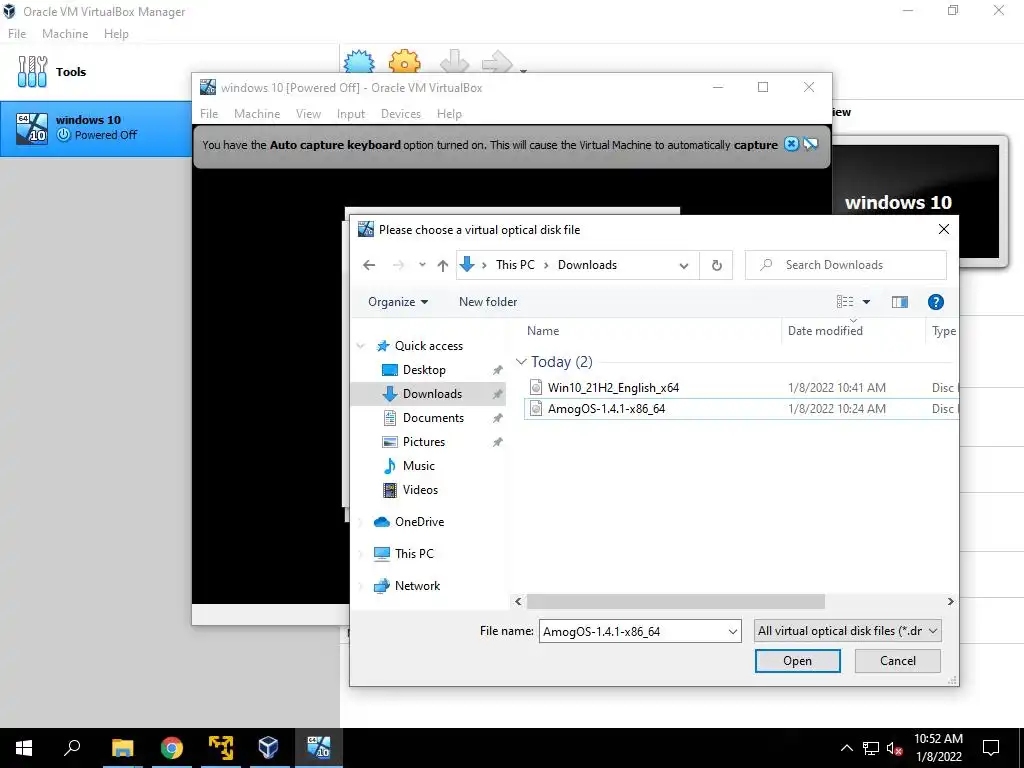Collapse the Today (2) group

tap(521, 362)
